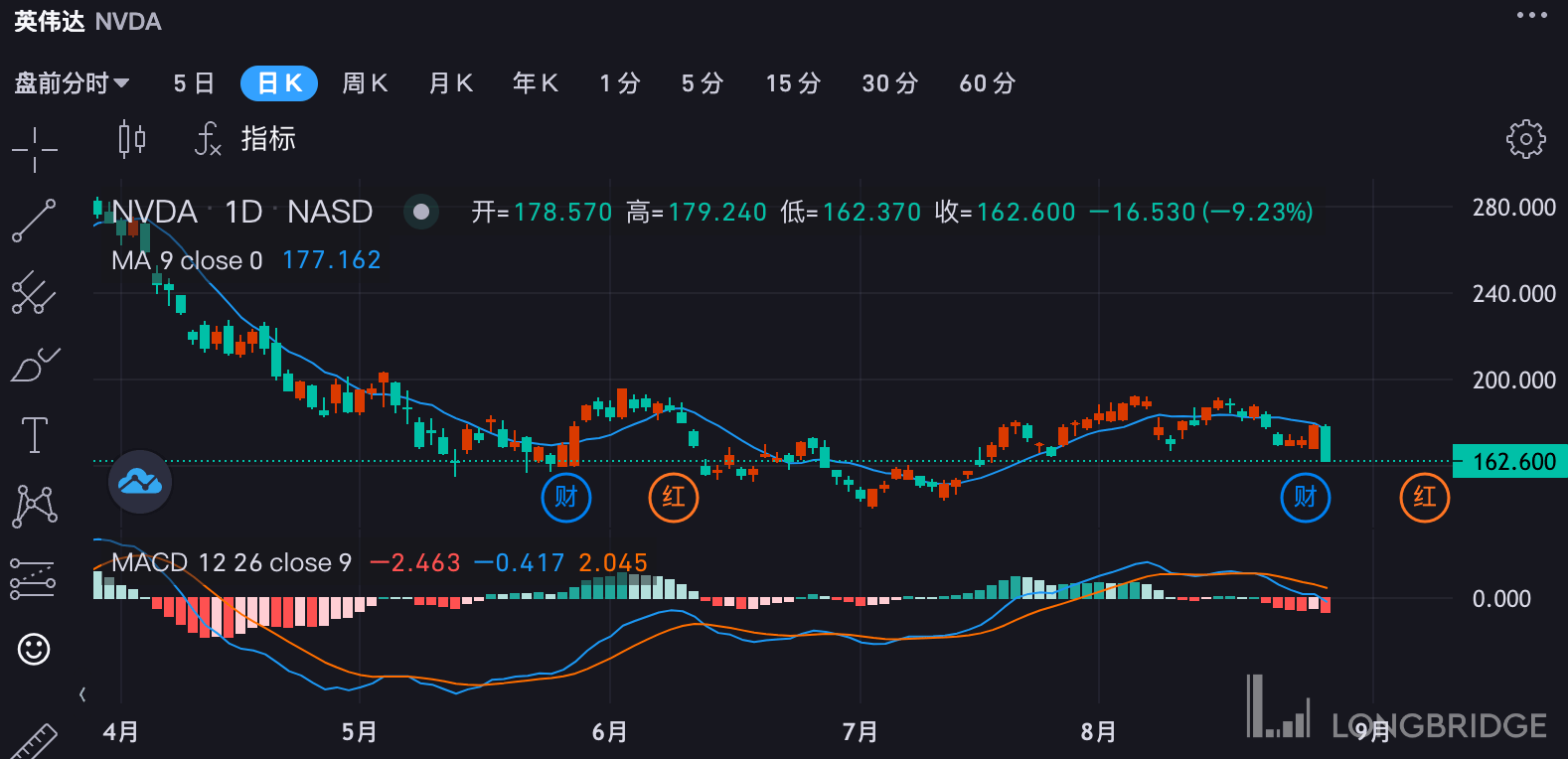
Task: Select the trend line drawing tool
Action: [x=34, y=221]
